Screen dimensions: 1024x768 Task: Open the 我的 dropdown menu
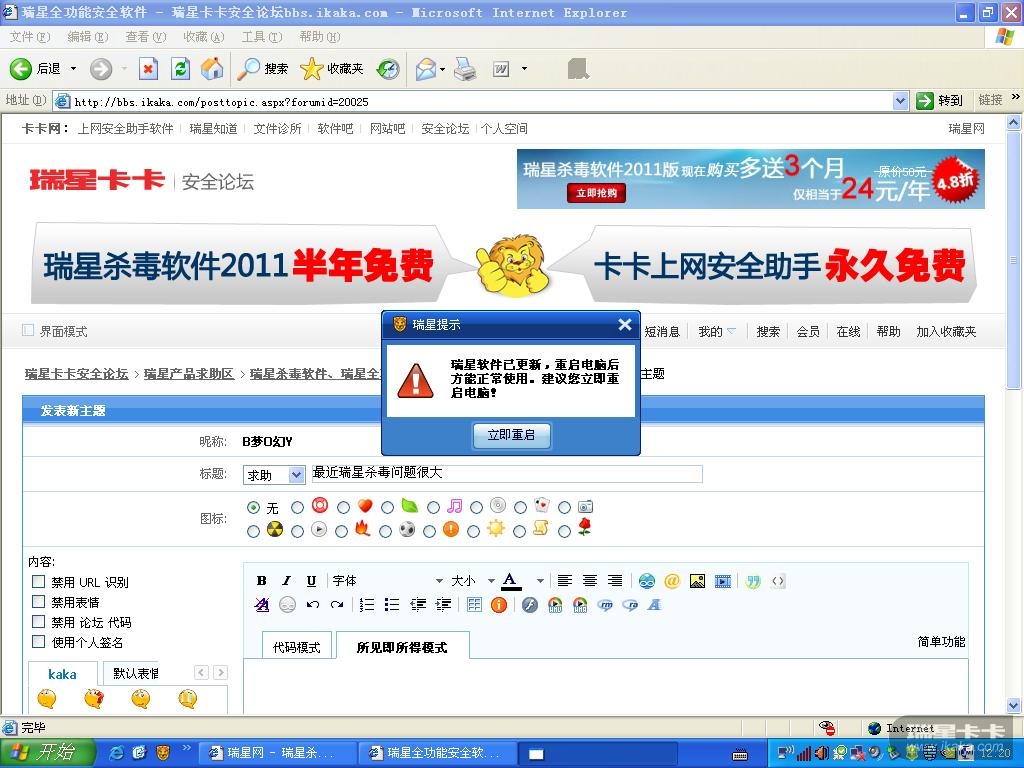pyautogui.click(x=716, y=332)
